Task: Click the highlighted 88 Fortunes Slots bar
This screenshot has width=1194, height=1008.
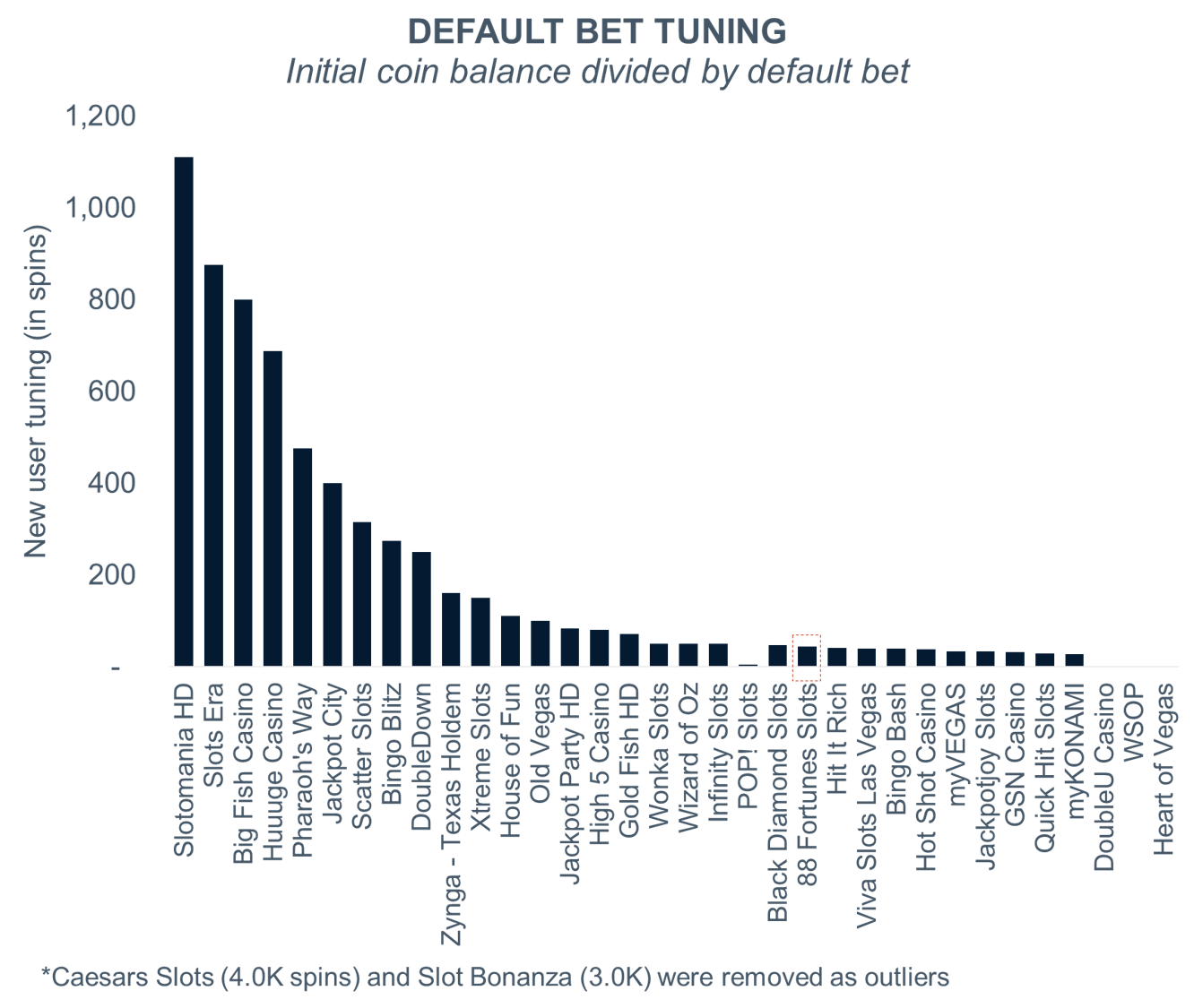Action: click(807, 657)
